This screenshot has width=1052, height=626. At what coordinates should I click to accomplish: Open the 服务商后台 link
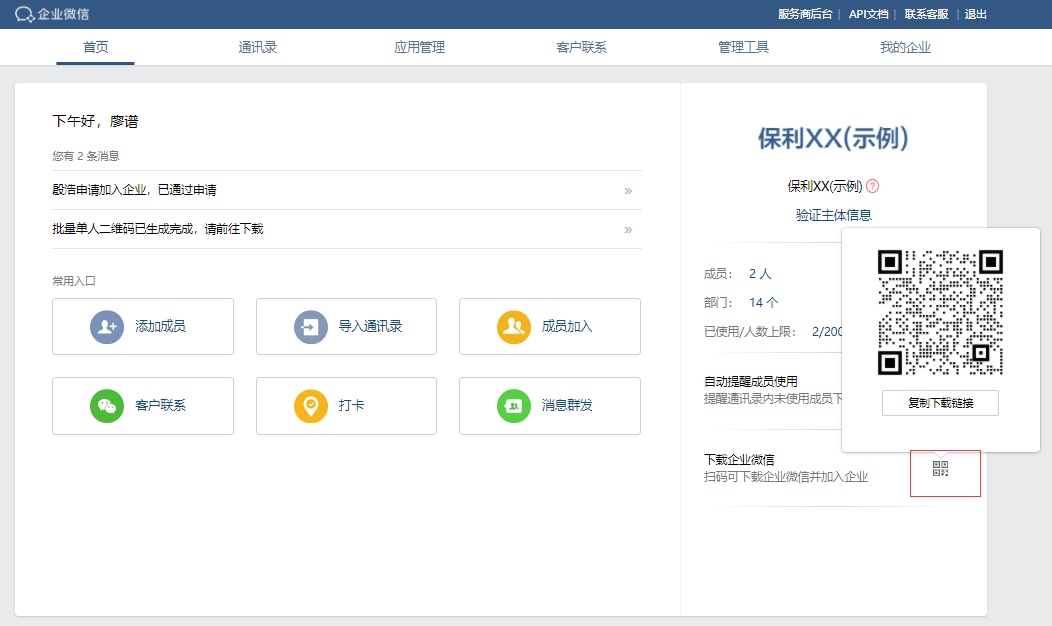[805, 14]
